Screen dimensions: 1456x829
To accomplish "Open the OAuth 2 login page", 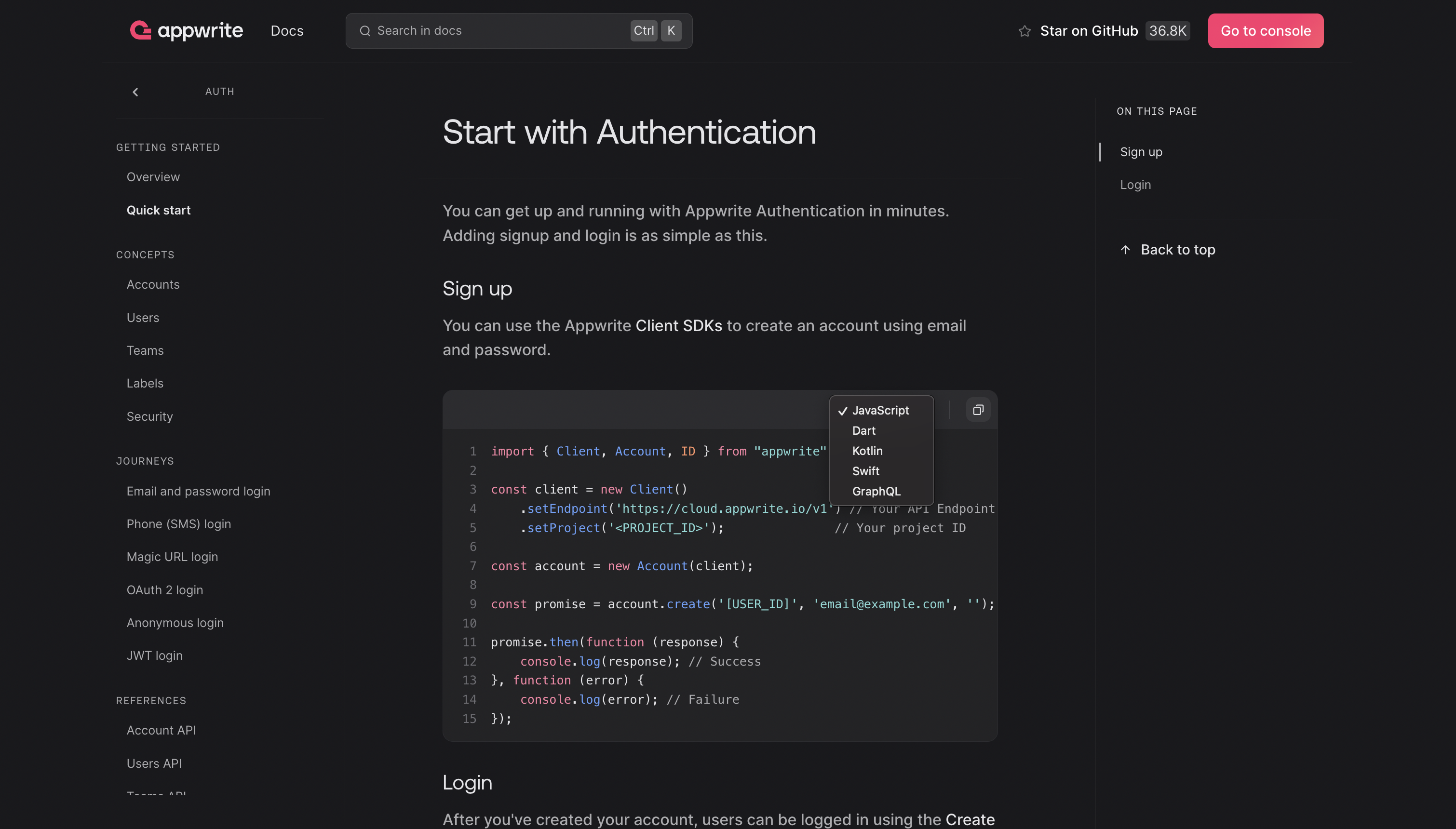I will 164,590.
